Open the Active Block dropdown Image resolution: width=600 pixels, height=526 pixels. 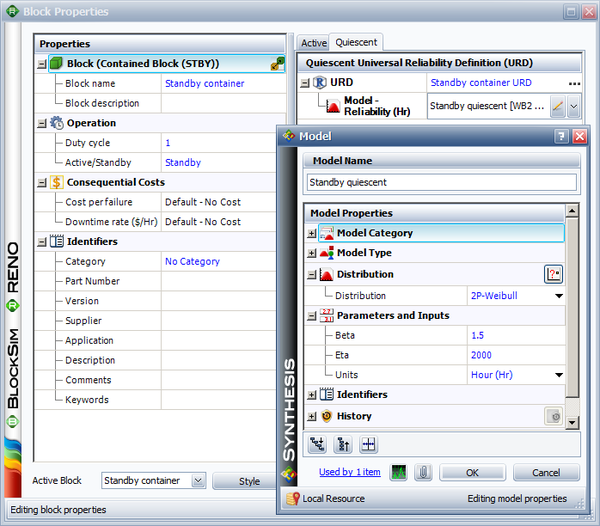[x=197, y=481]
